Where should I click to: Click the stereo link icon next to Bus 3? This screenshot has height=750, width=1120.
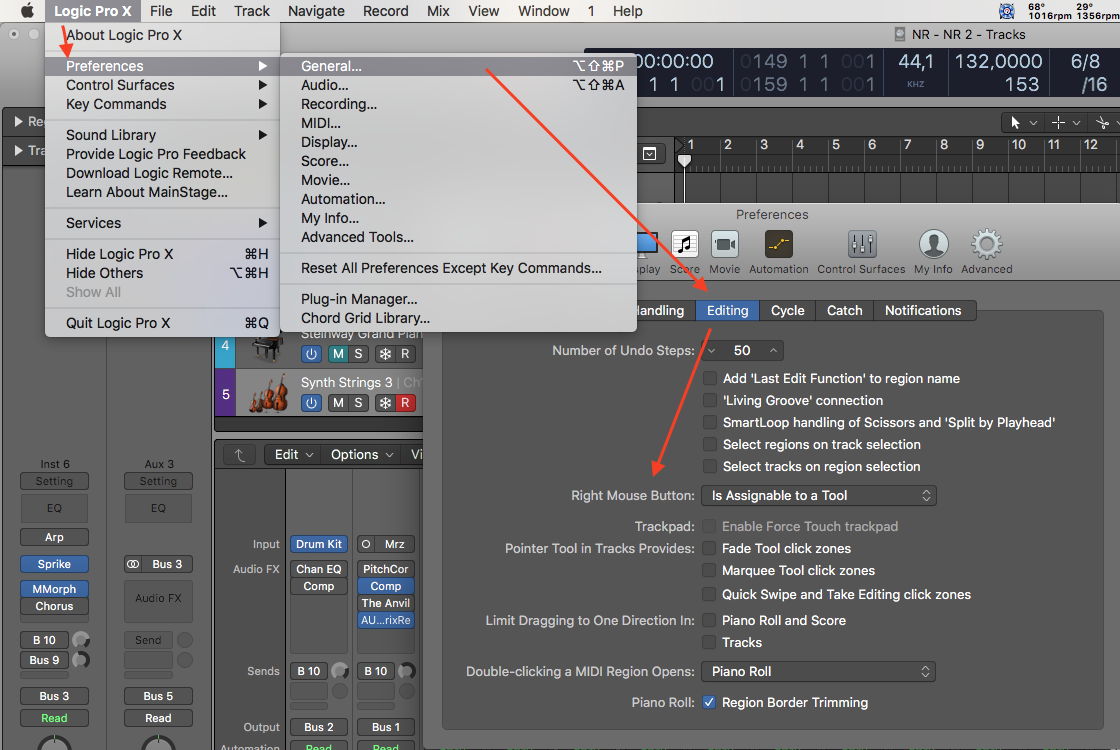133,564
